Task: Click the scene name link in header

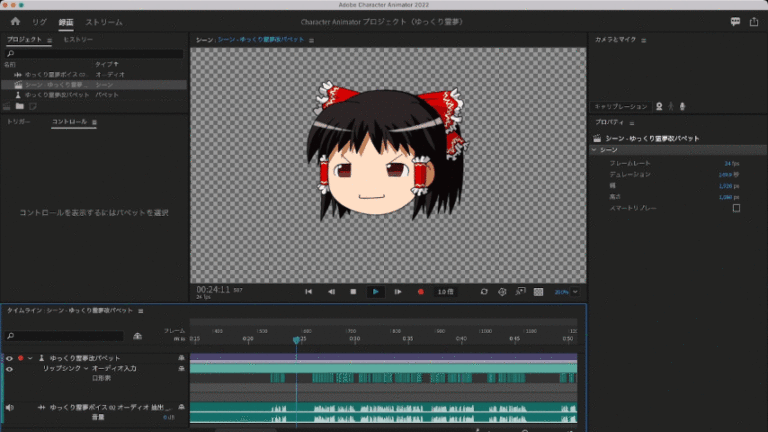Action: click(x=261, y=40)
